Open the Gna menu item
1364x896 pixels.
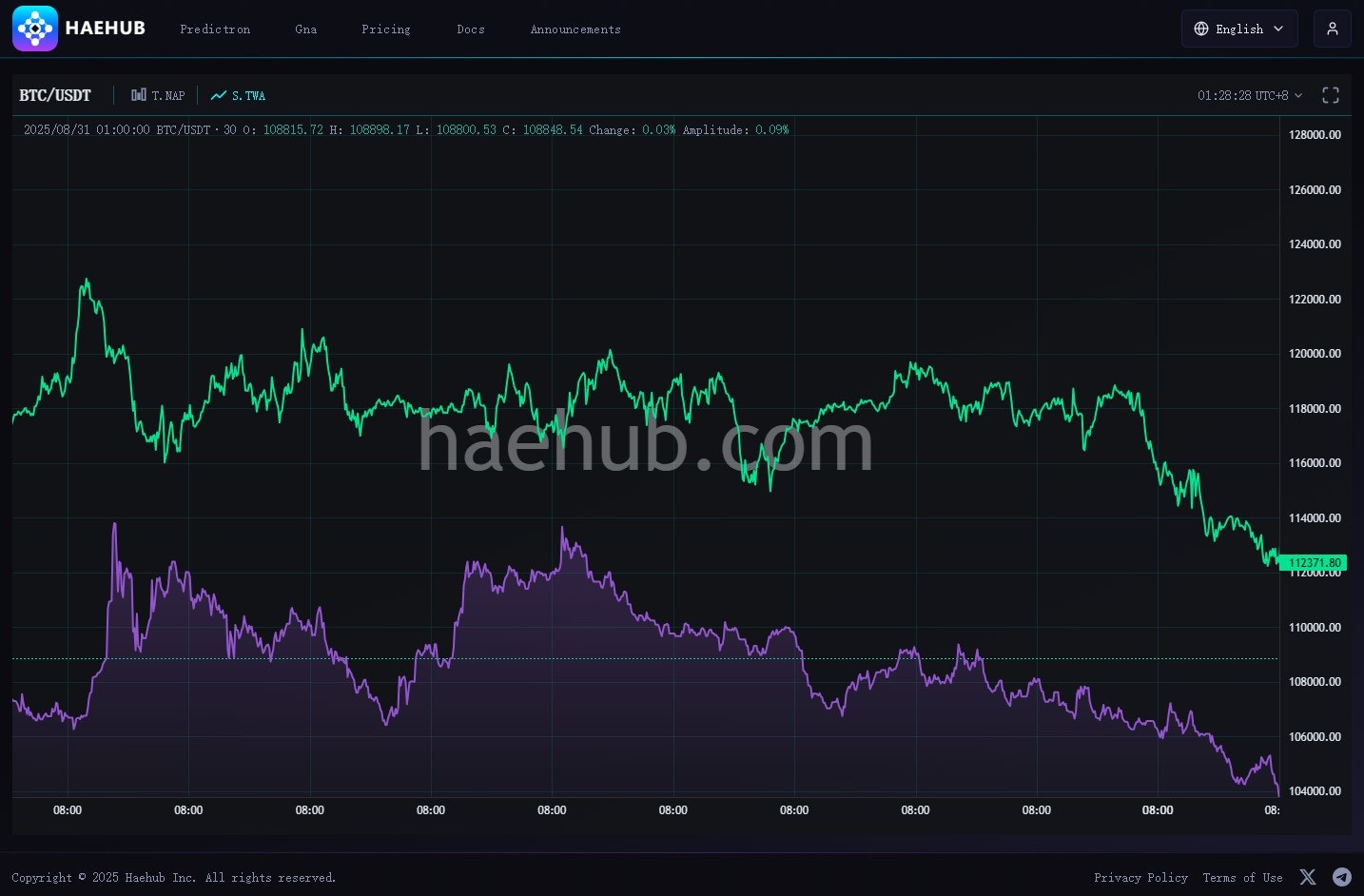(x=305, y=29)
